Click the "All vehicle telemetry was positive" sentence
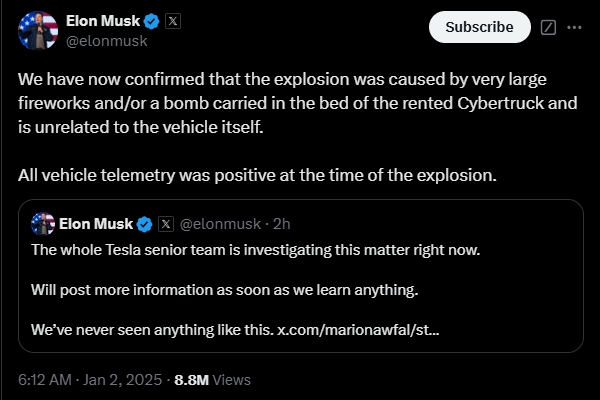Screen dimensions: 600x400 257,175
